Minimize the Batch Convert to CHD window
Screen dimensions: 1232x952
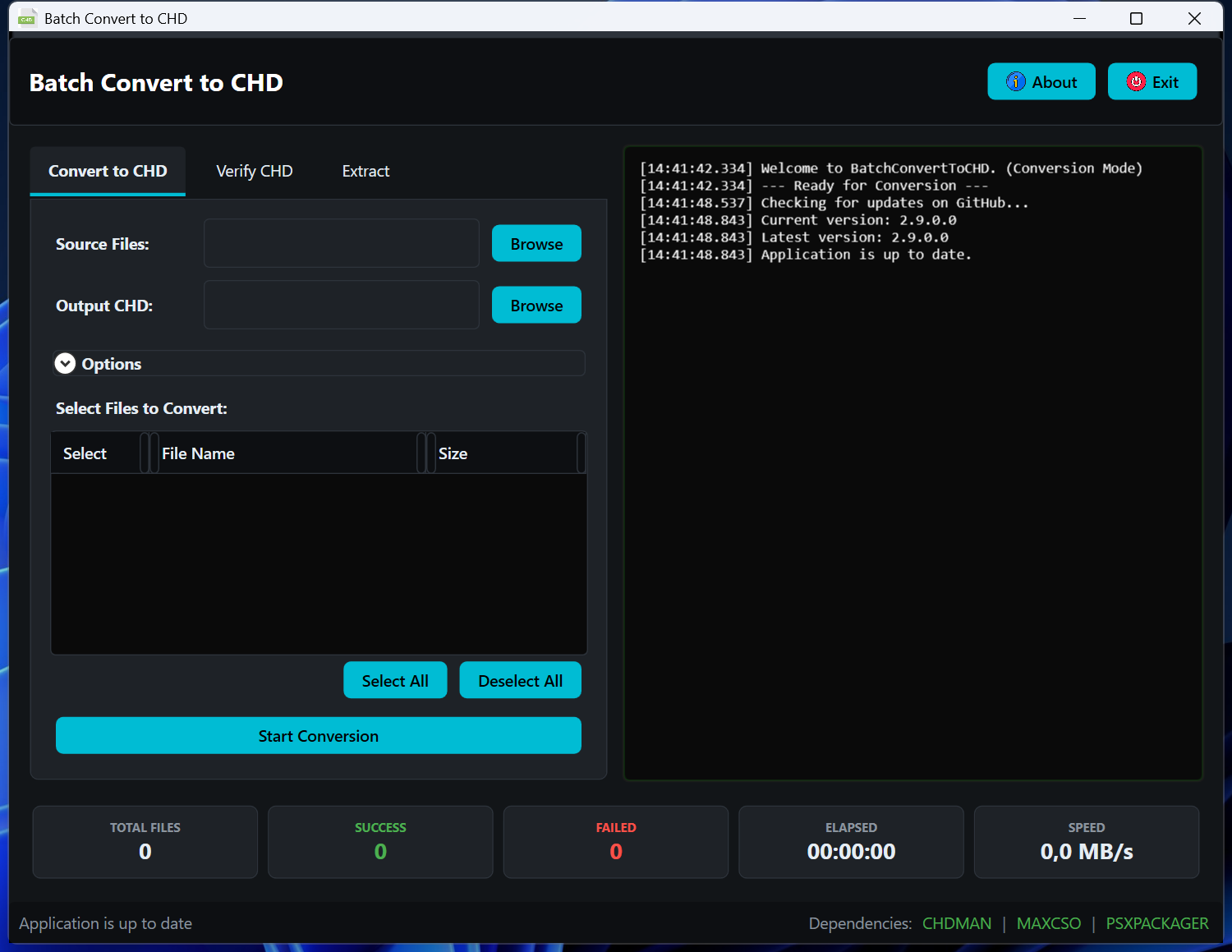pyautogui.click(x=1079, y=18)
